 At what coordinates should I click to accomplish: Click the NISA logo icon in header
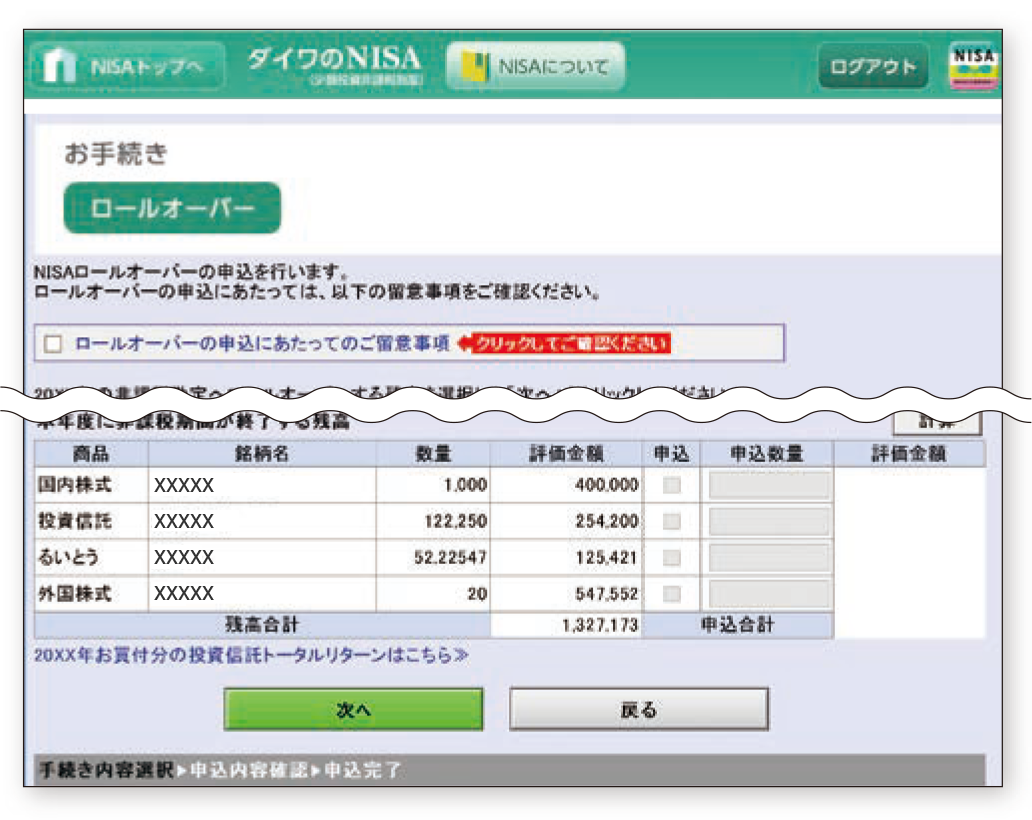(x=973, y=66)
